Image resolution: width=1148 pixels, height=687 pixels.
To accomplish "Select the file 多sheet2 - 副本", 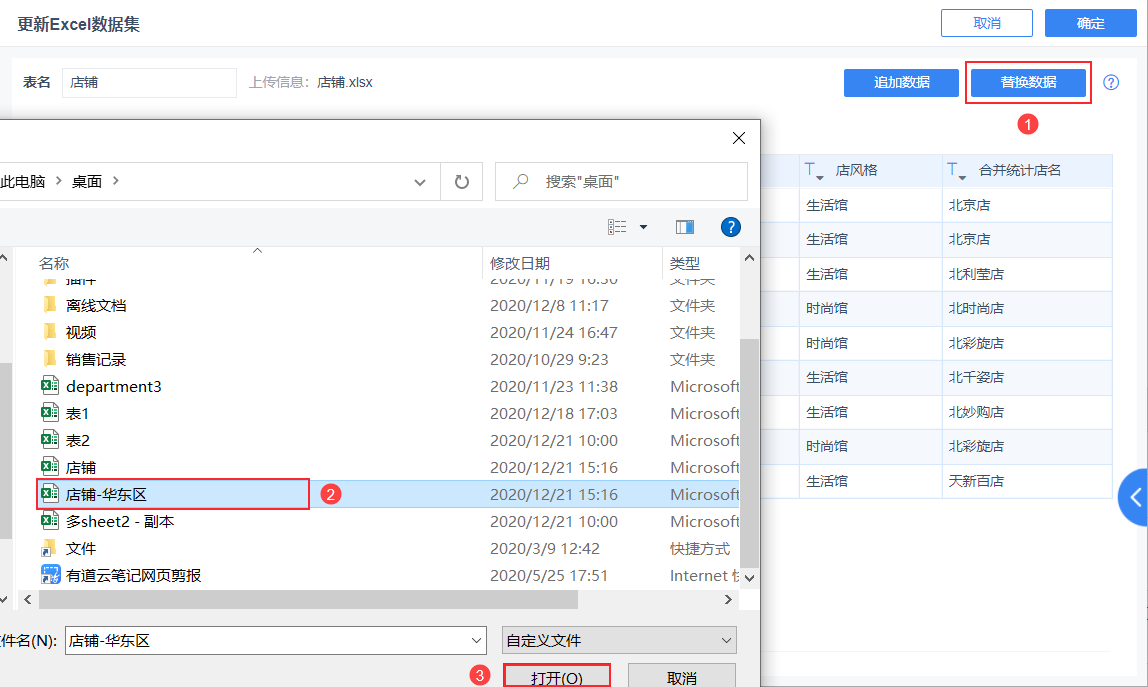I will (x=120, y=521).
